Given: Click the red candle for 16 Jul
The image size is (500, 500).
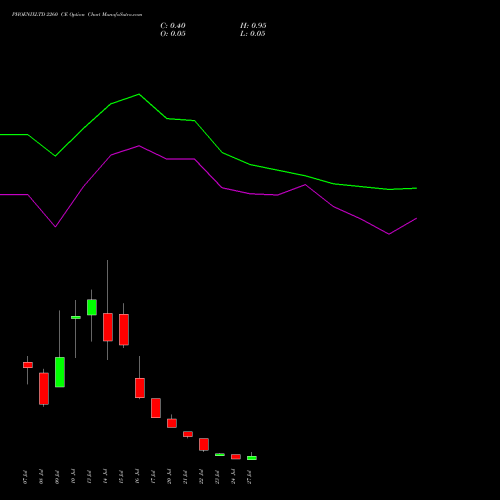Looking at the screenshot, I should click(140, 388).
